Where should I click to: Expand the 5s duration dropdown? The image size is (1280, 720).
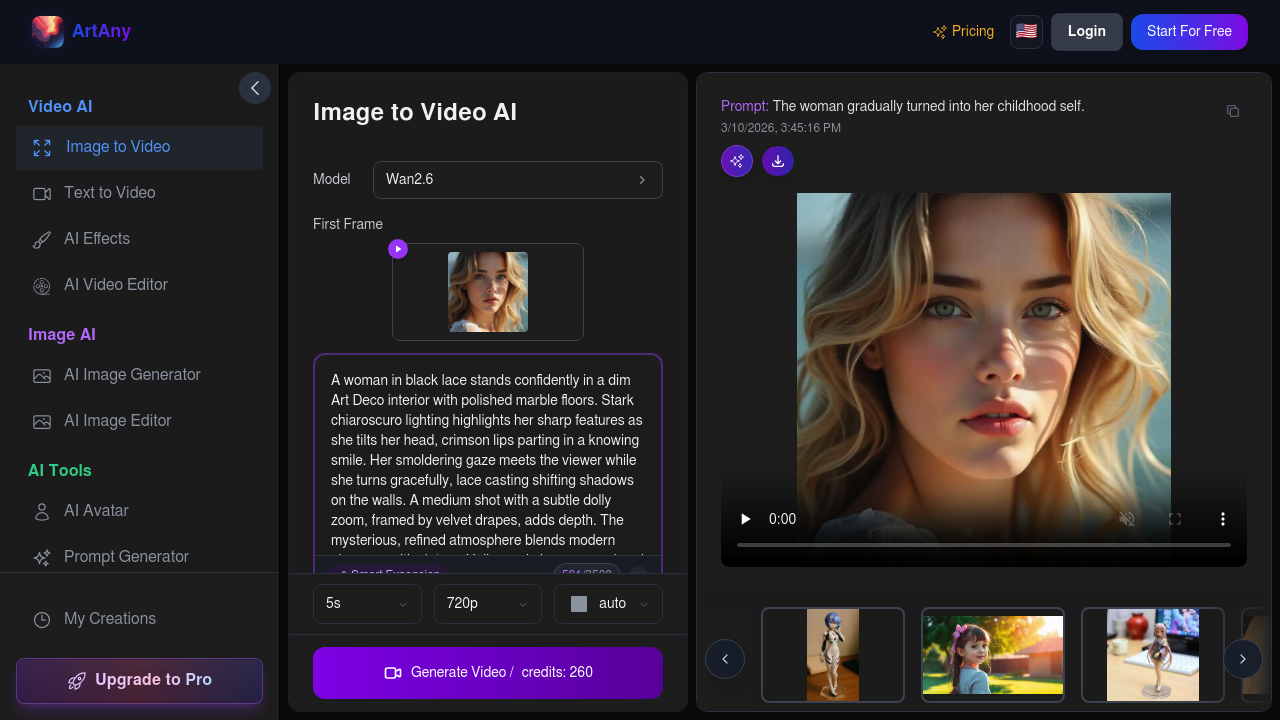coord(367,603)
